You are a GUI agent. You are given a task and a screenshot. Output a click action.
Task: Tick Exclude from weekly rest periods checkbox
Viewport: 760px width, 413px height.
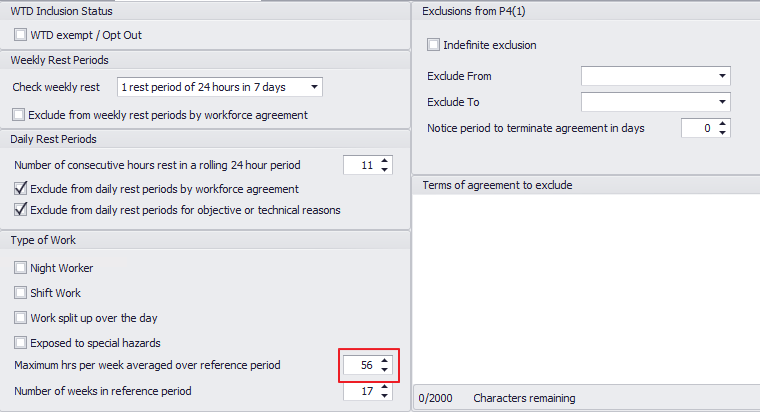click(22, 115)
